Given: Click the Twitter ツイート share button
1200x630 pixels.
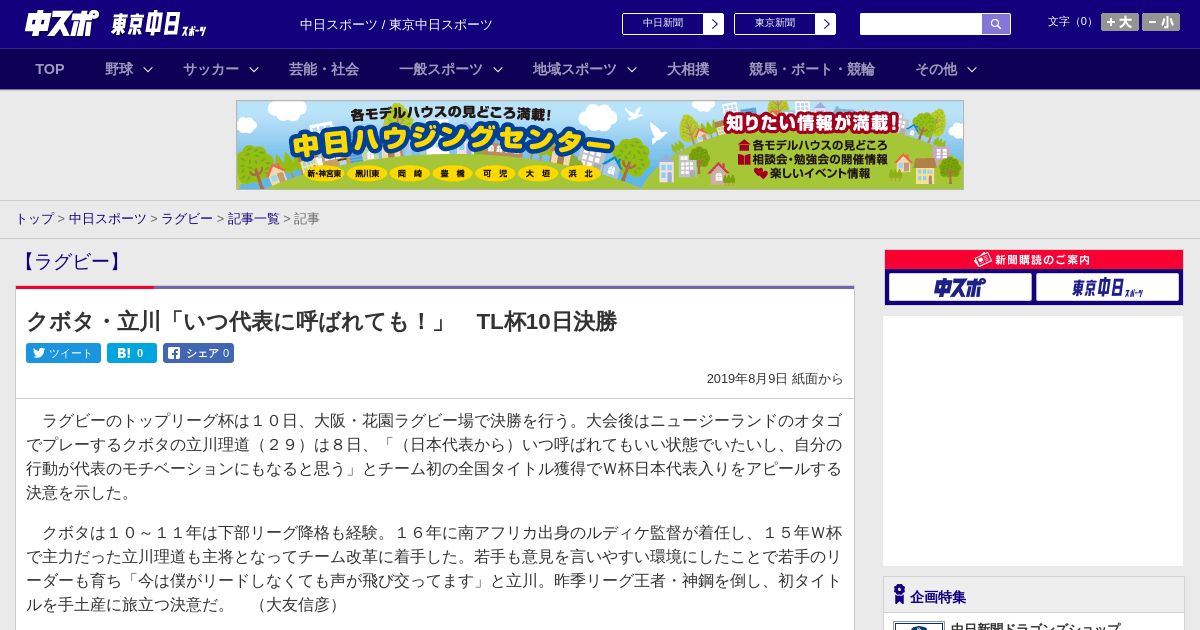Looking at the screenshot, I should pyautogui.click(x=63, y=353).
